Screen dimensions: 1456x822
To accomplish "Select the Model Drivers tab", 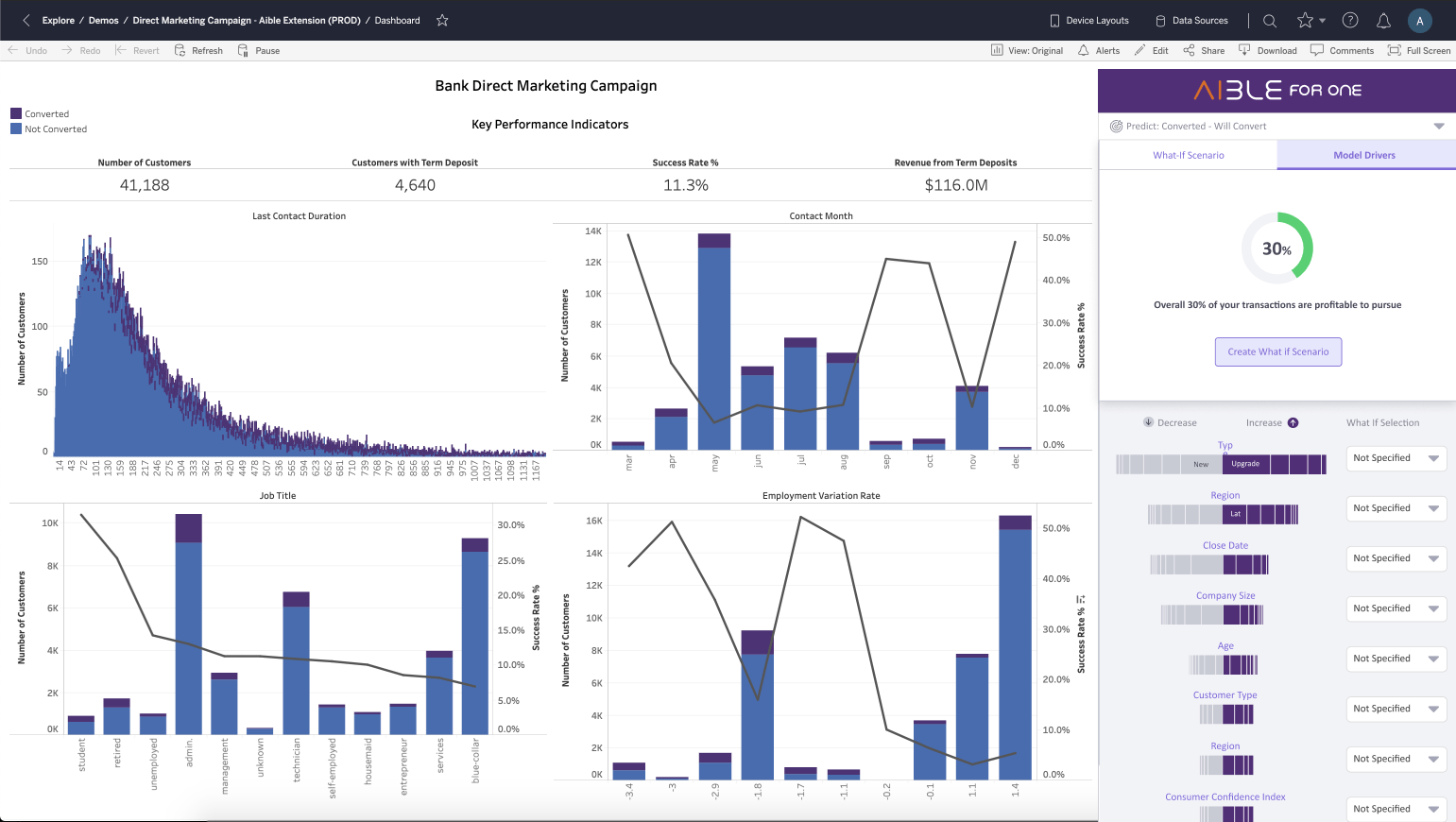I will [x=1364, y=155].
